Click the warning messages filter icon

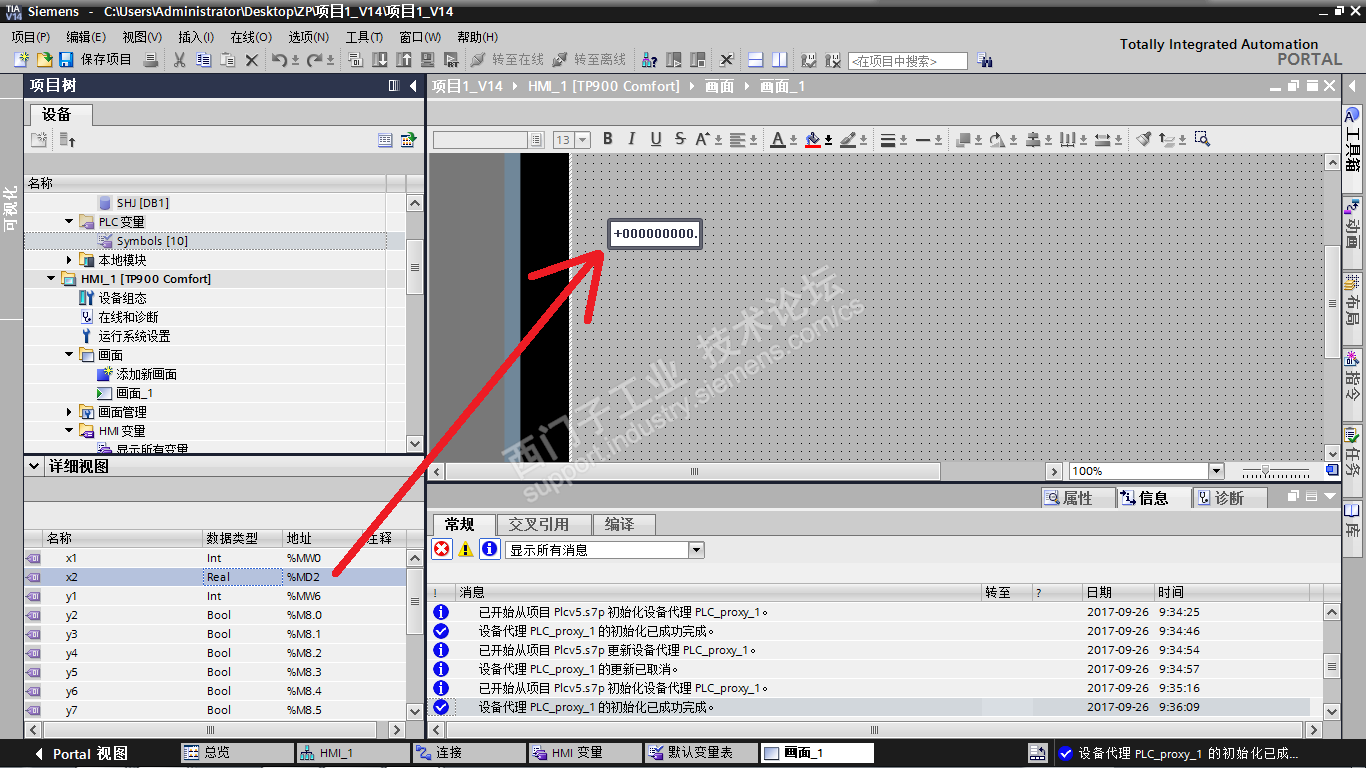(x=466, y=549)
